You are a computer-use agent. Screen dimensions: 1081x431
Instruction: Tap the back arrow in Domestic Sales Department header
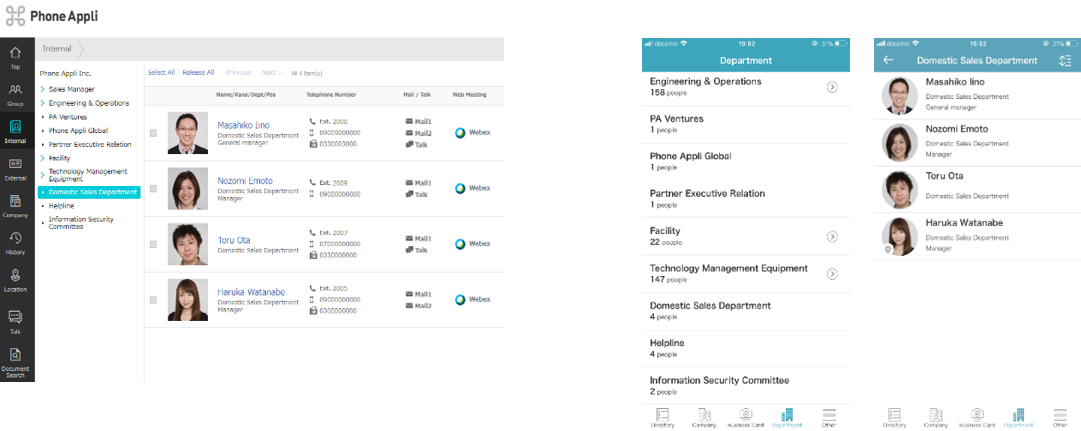coord(888,60)
